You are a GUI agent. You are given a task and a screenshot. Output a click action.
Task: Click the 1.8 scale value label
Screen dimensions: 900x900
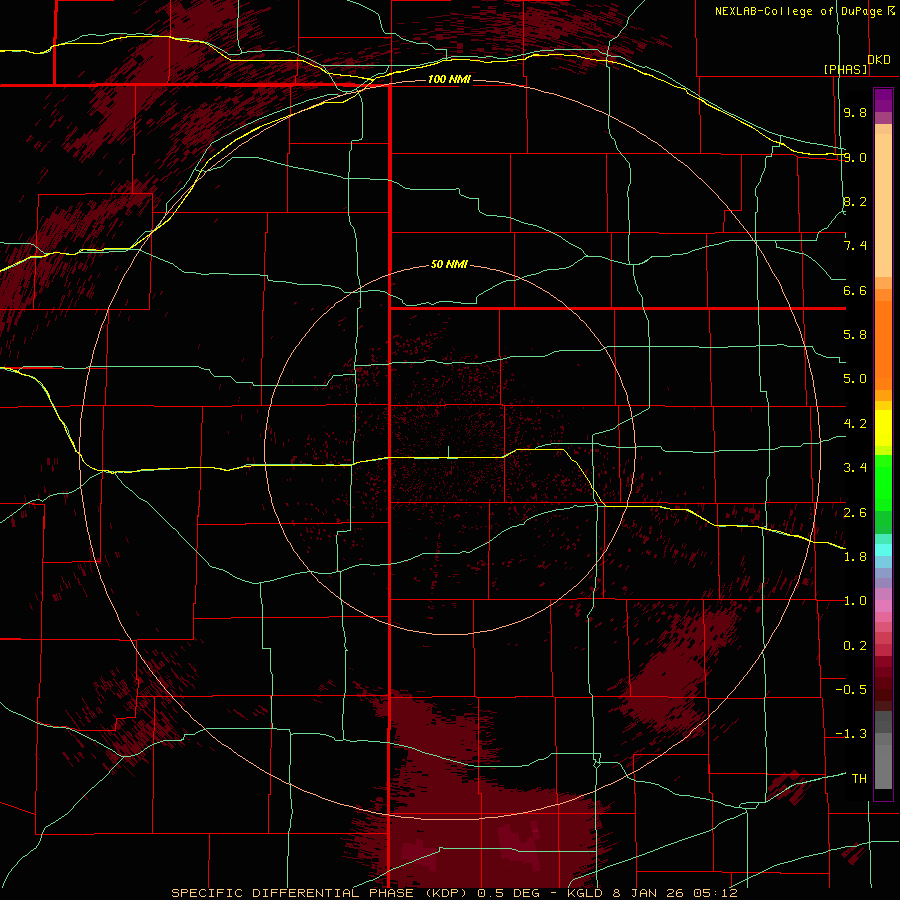pyautogui.click(x=855, y=557)
